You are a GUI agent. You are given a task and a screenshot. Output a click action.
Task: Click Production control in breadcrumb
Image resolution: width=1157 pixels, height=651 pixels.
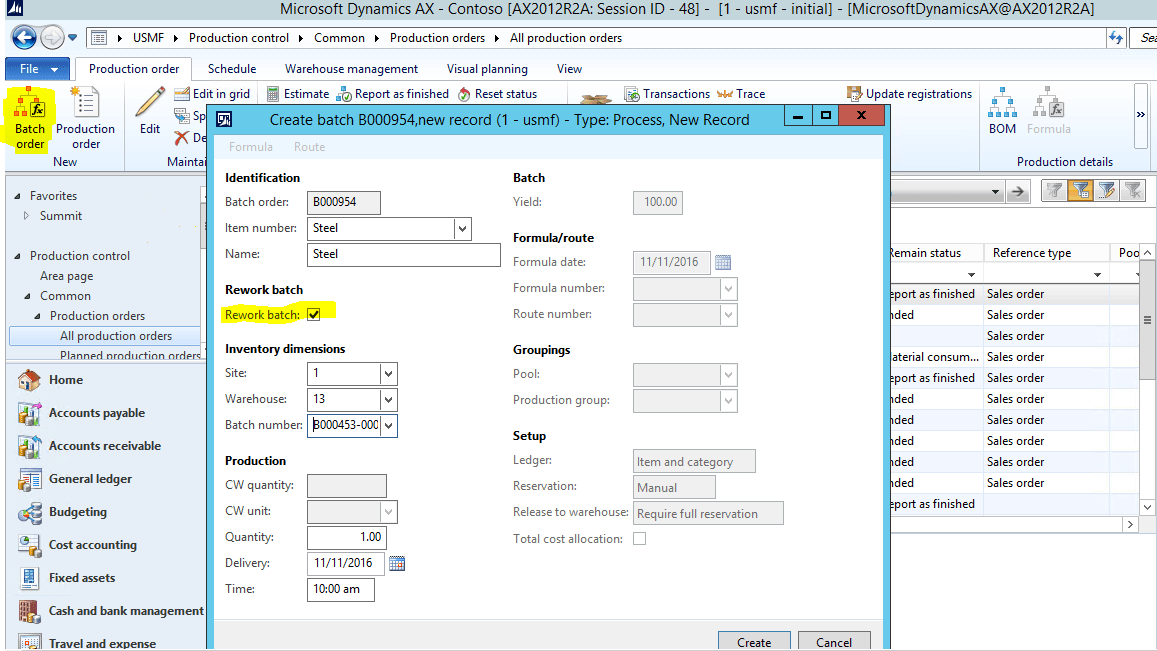(239, 38)
